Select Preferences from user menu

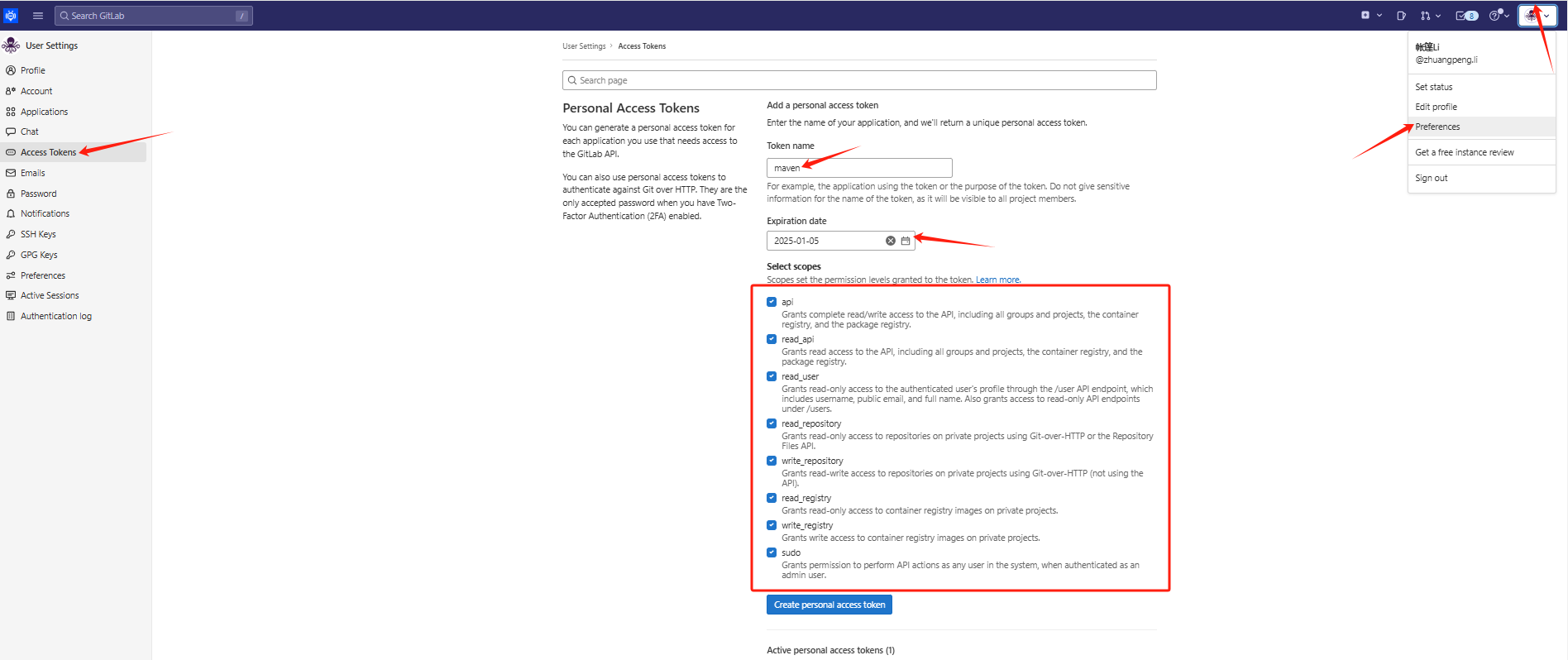pos(1482,127)
